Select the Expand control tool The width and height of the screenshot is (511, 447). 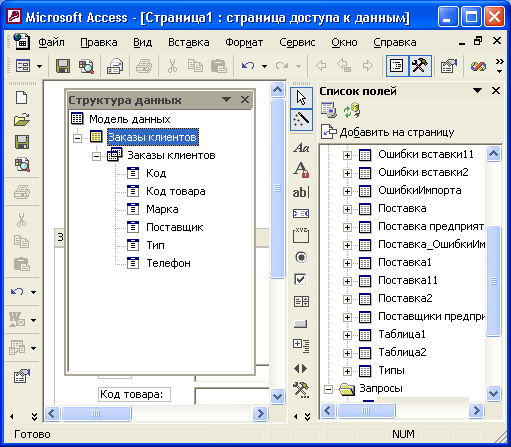[x=301, y=346]
